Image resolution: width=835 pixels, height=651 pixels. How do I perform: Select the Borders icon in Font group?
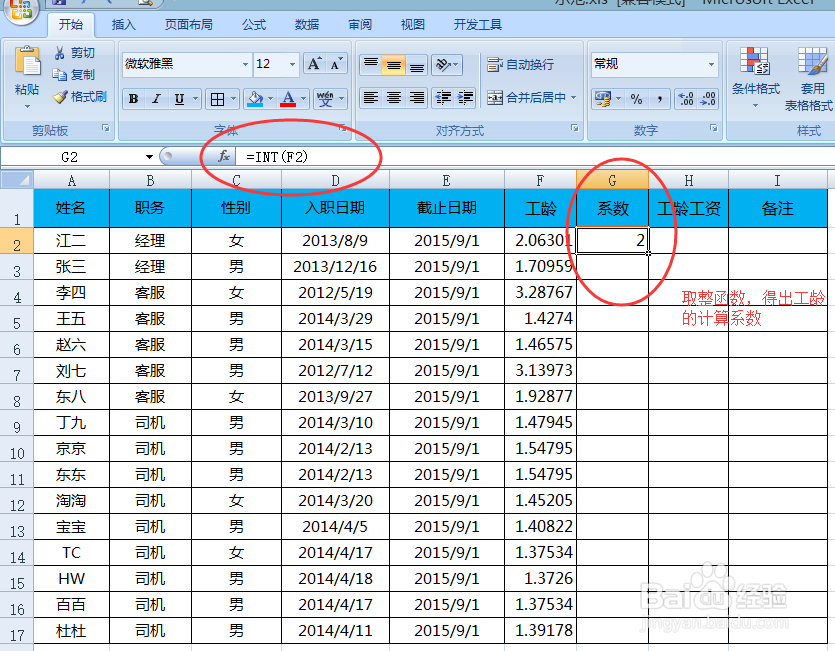click(x=217, y=98)
